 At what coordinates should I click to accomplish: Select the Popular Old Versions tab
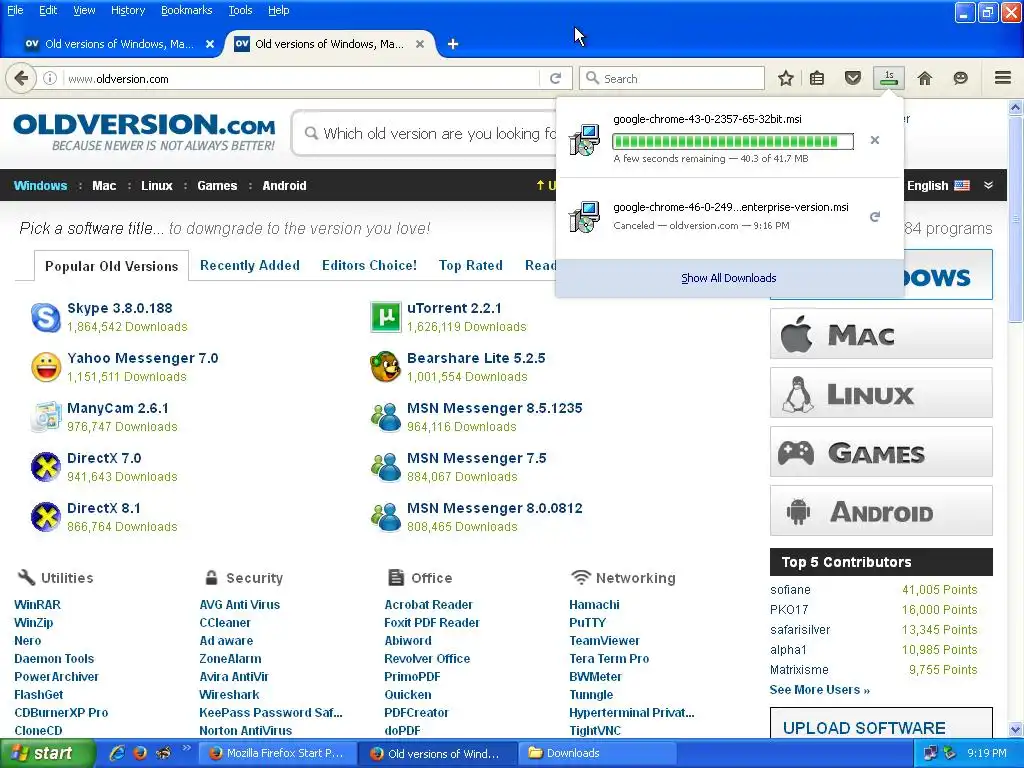pyautogui.click(x=112, y=266)
